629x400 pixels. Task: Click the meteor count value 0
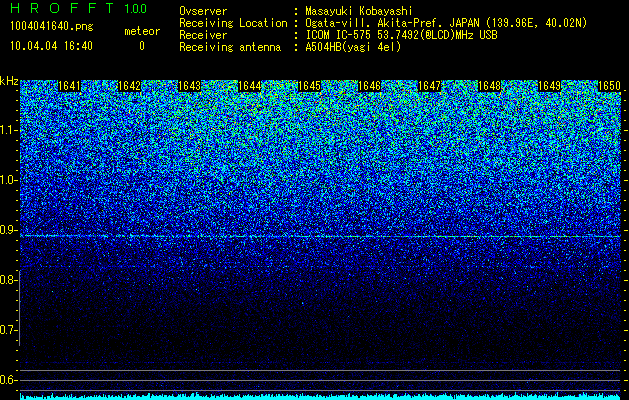tap(142, 46)
